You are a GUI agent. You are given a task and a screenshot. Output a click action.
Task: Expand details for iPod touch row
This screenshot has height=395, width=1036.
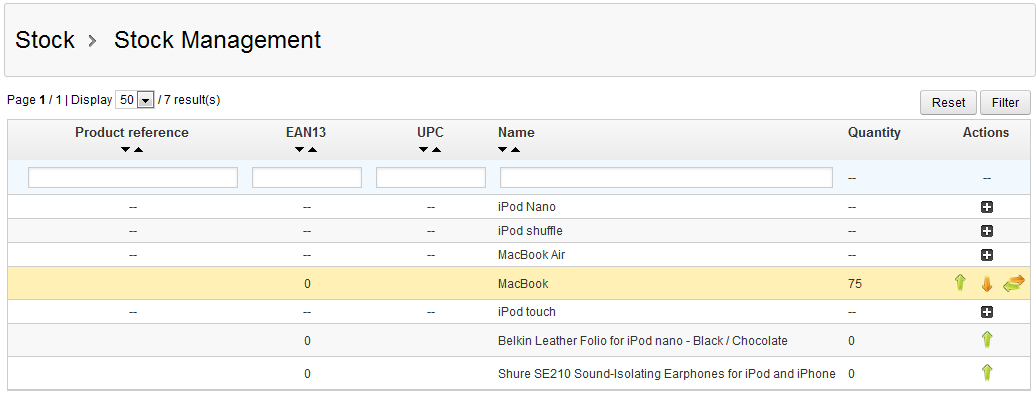(986, 312)
